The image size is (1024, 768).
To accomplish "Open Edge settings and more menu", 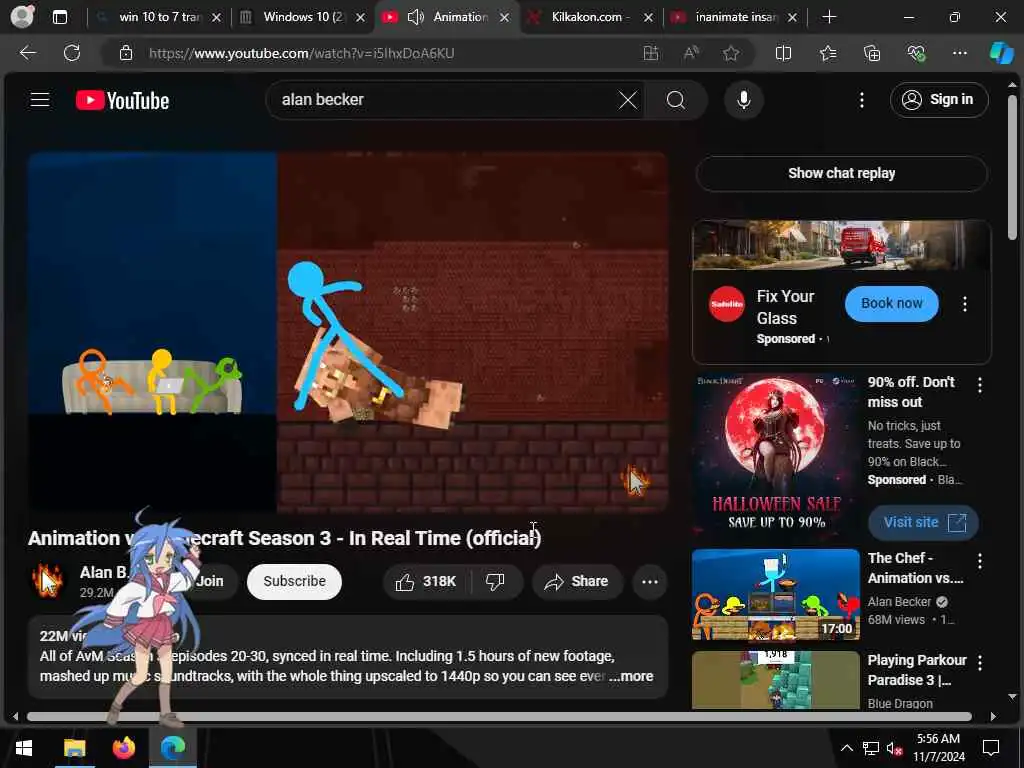I will (x=959, y=54).
